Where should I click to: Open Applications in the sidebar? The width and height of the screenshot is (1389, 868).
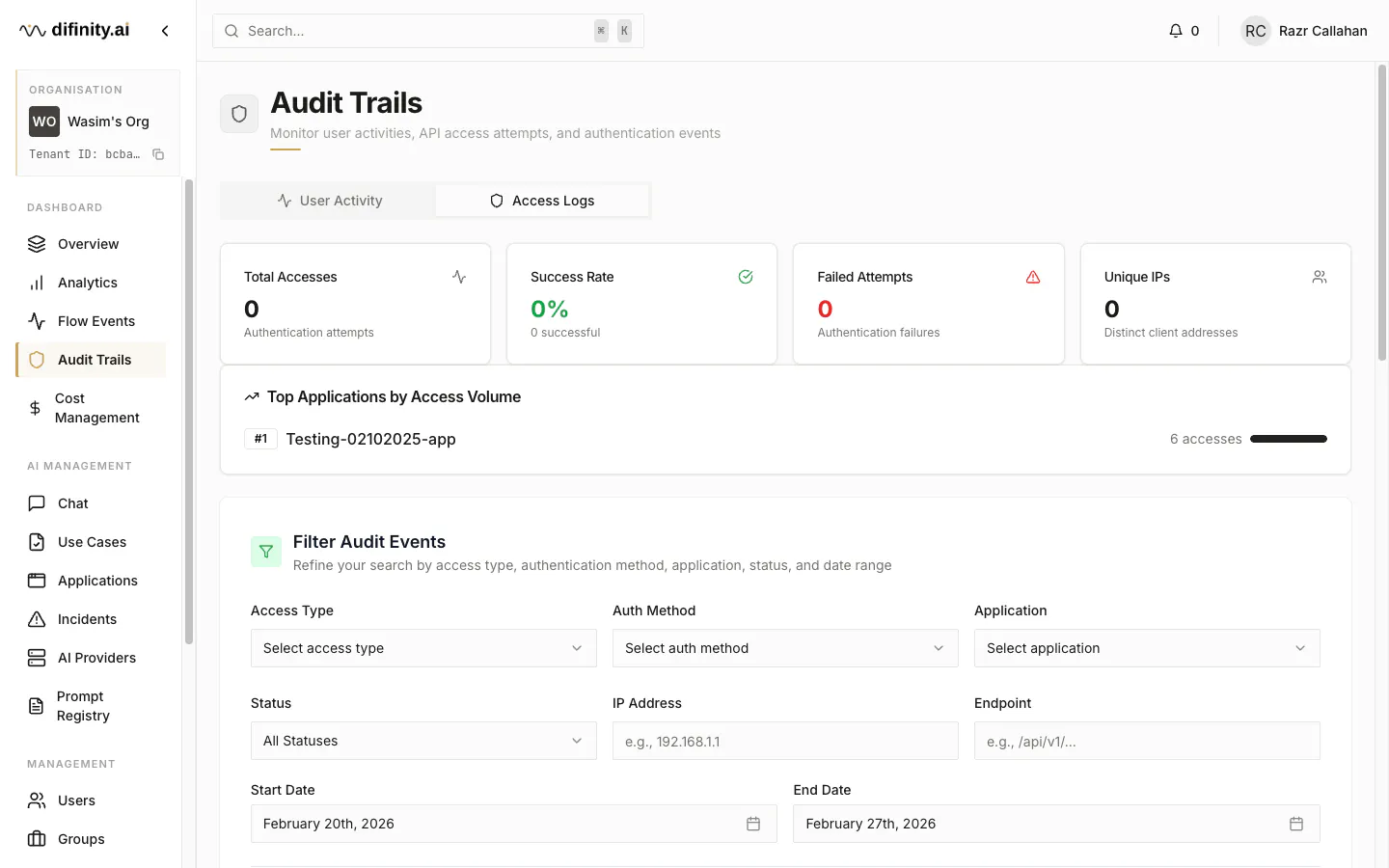pos(92,581)
